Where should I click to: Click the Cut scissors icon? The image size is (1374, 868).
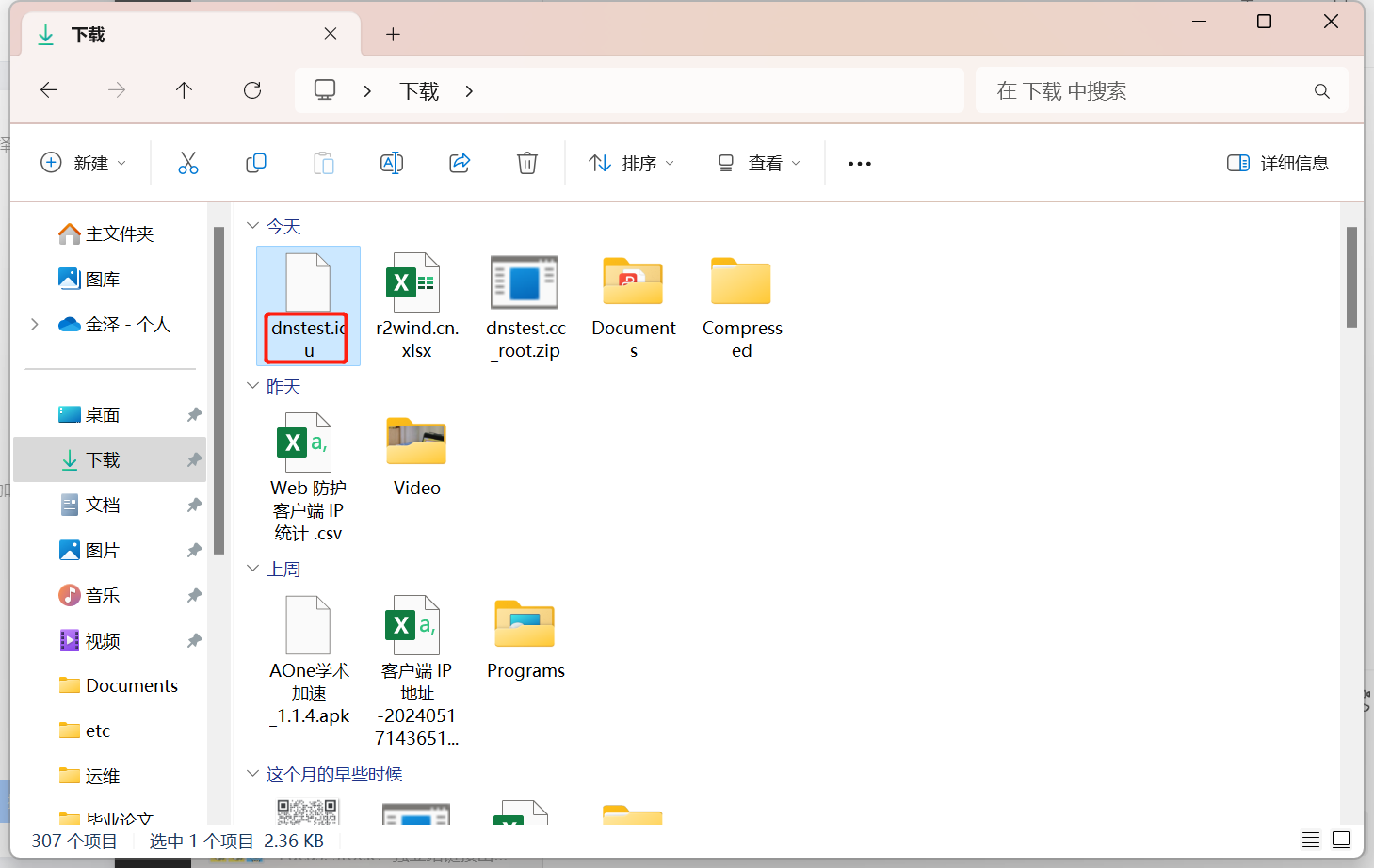click(188, 164)
